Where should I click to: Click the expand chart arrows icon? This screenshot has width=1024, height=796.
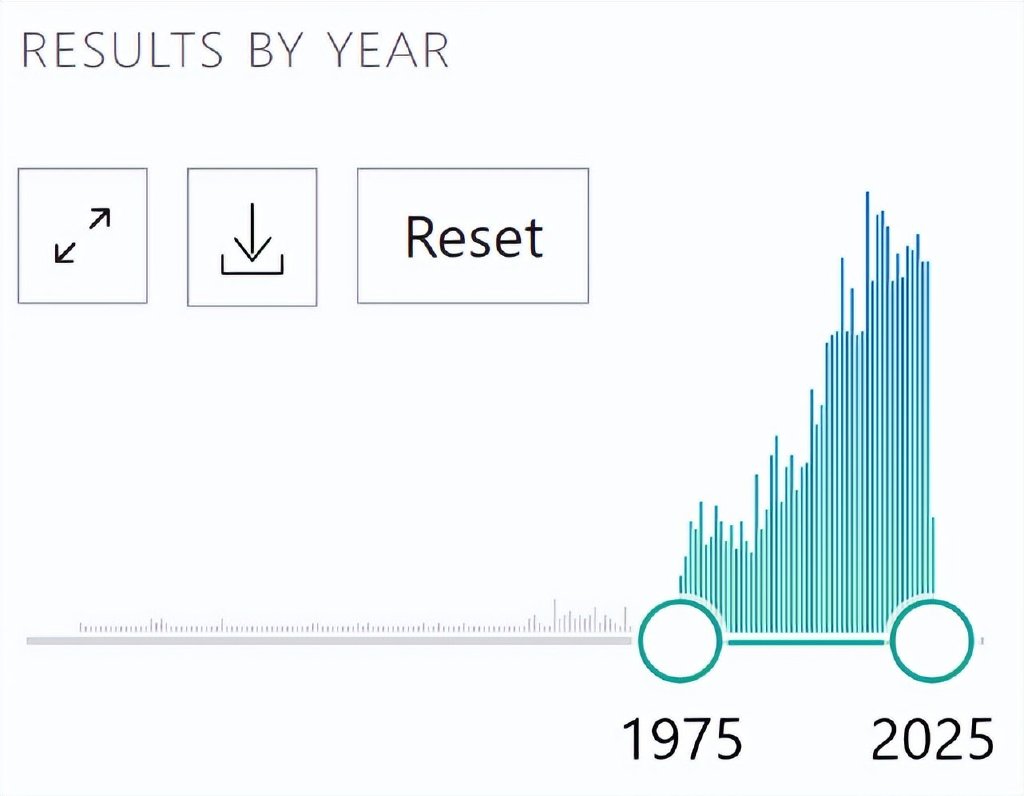[x=82, y=236]
